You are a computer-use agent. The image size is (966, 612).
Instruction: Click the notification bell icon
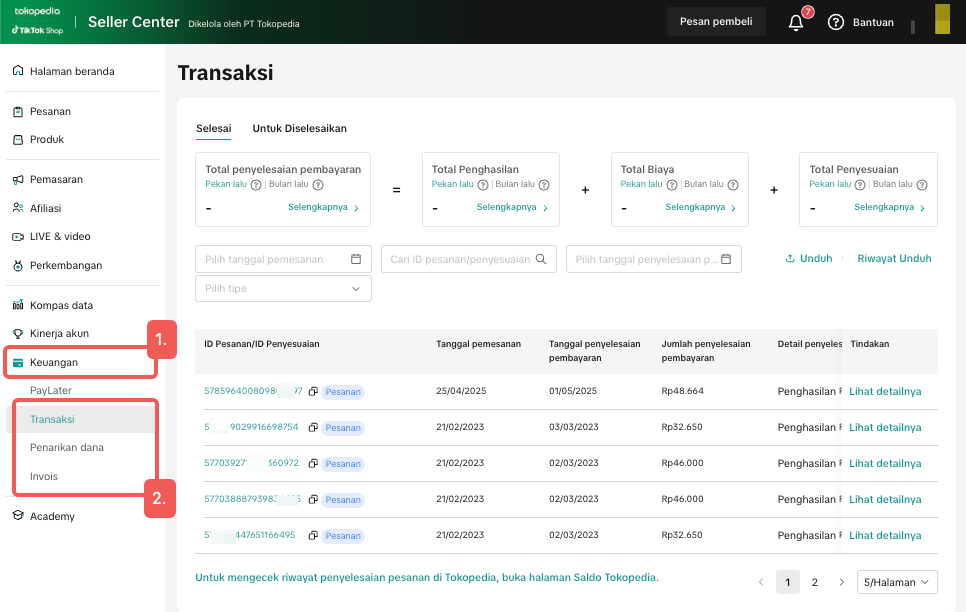pos(796,23)
